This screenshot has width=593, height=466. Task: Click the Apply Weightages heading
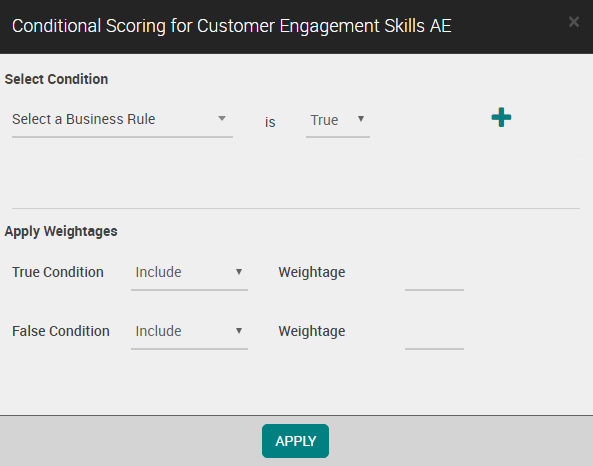click(x=61, y=231)
